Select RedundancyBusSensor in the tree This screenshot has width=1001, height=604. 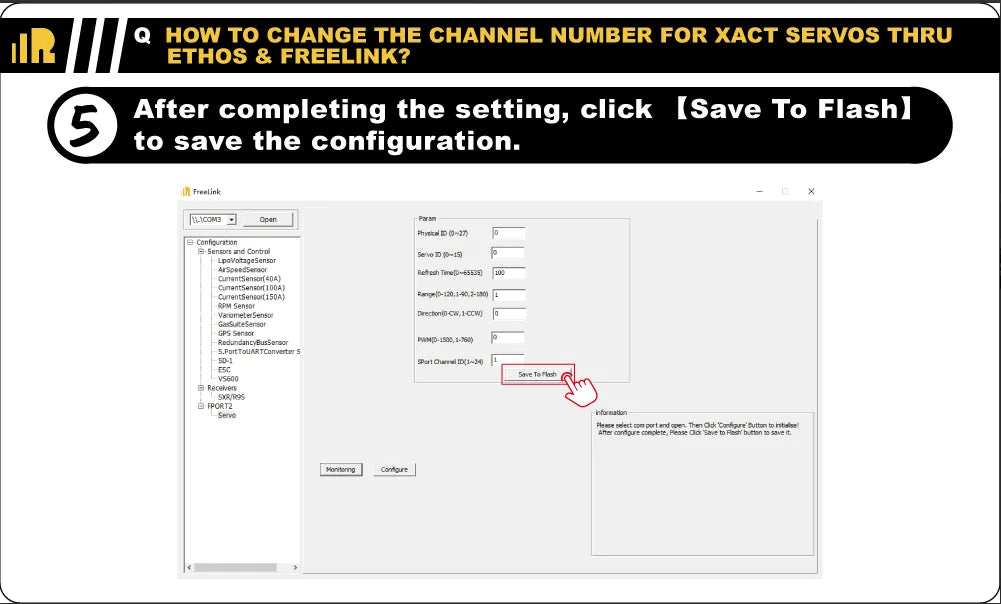(253, 343)
